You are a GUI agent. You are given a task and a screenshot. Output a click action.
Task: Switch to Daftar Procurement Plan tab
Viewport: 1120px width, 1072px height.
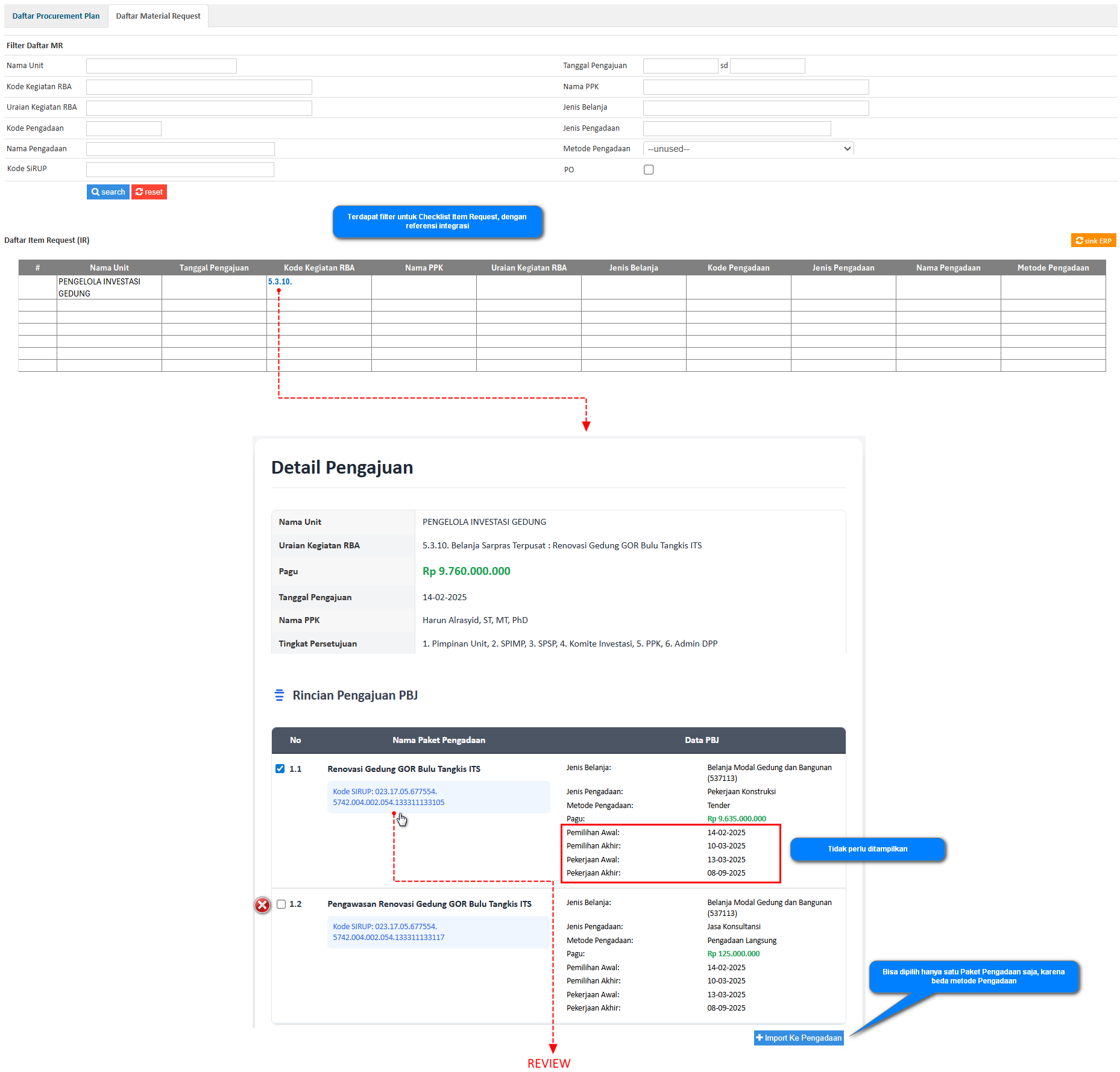(56, 16)
